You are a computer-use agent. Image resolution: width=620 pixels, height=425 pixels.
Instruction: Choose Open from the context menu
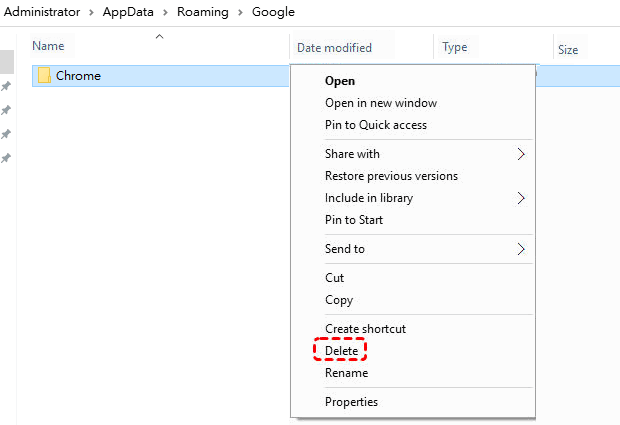pyautogui.click(x=340, y=81)
